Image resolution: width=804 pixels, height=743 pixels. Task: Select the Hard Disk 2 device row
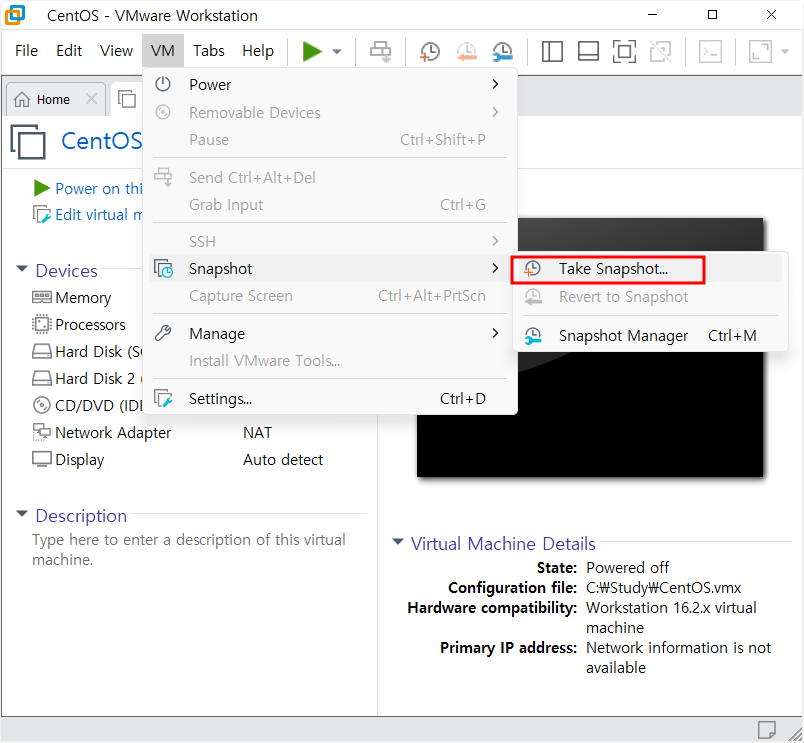pos(86,378)
